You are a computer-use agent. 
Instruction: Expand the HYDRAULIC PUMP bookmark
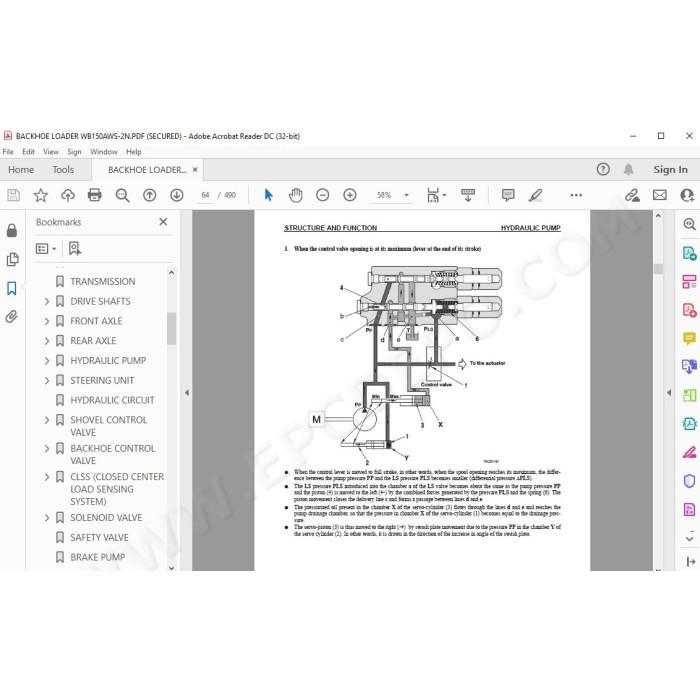point(47,360)
